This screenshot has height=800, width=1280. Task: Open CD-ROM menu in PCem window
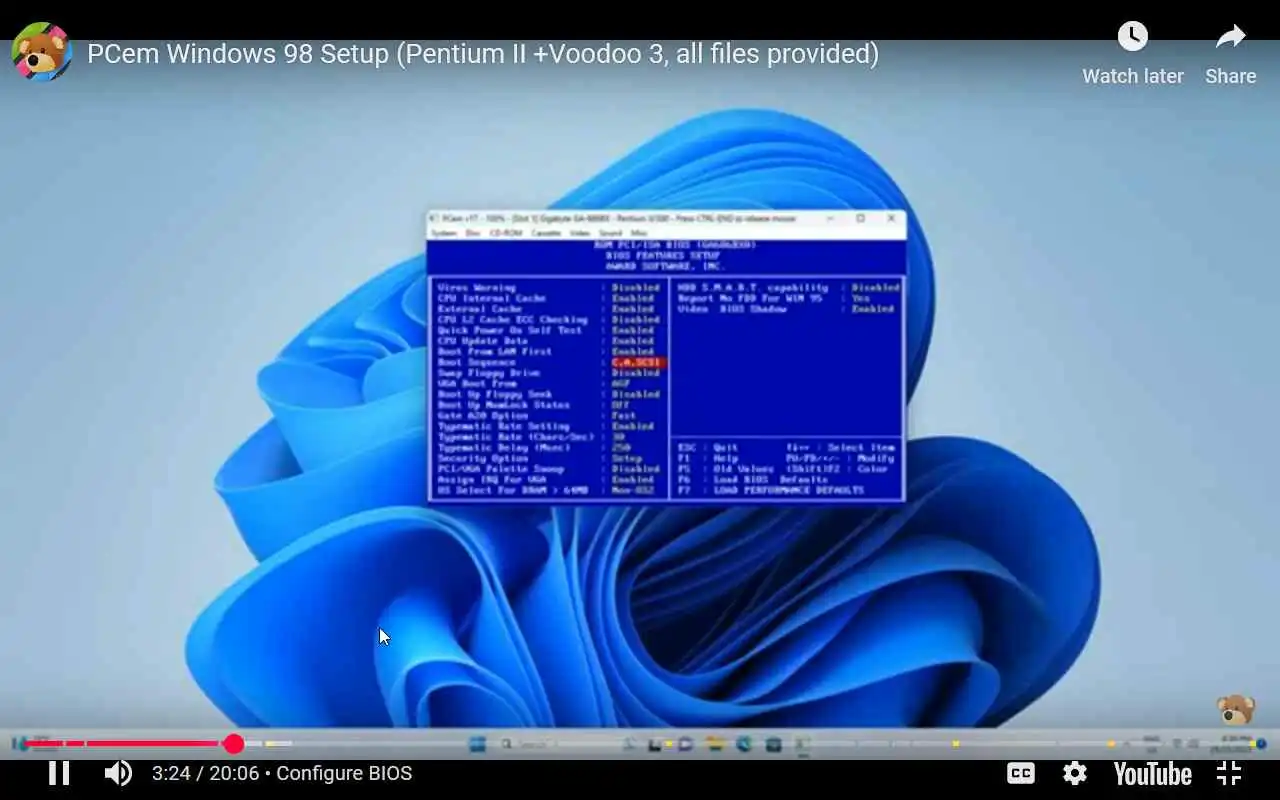[x=505, y=233]
